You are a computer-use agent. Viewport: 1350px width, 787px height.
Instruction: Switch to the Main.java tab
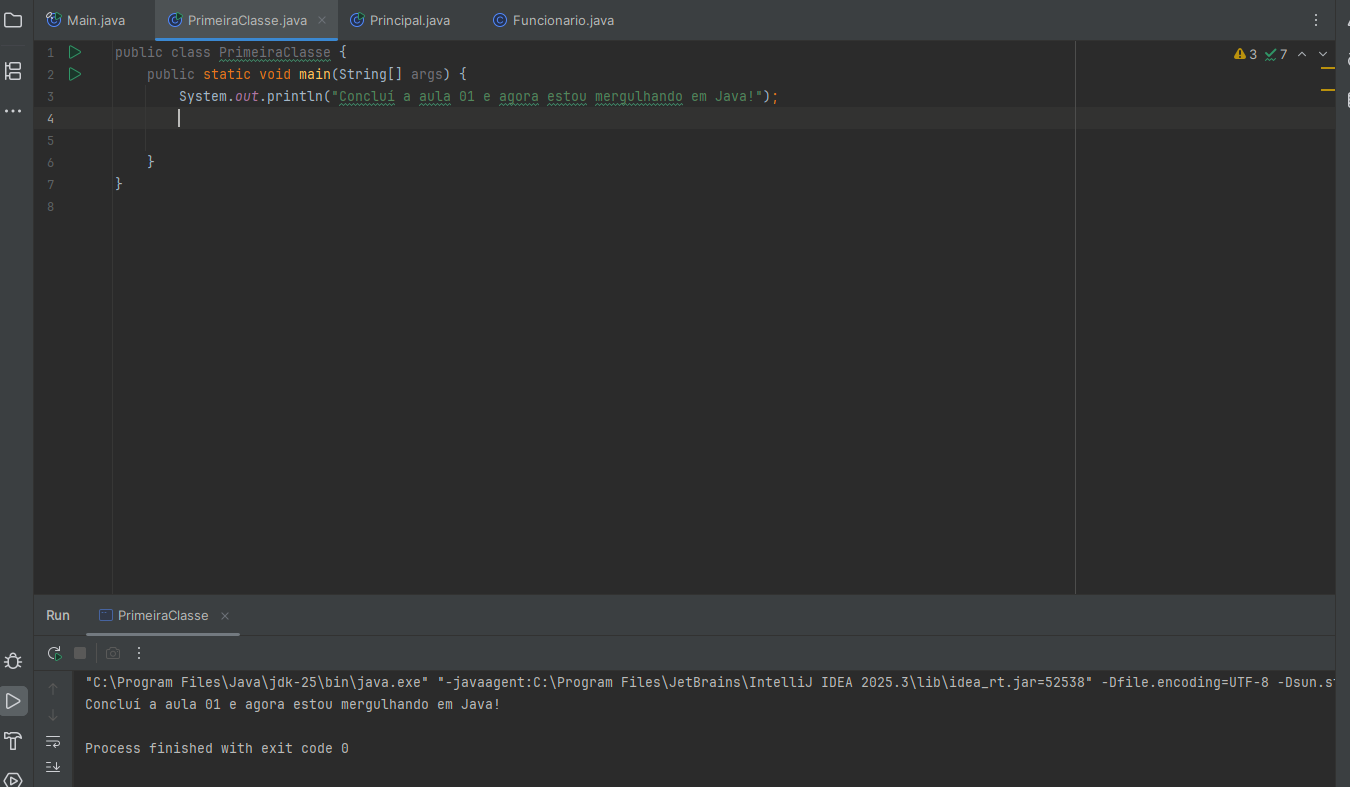point(86,20)
